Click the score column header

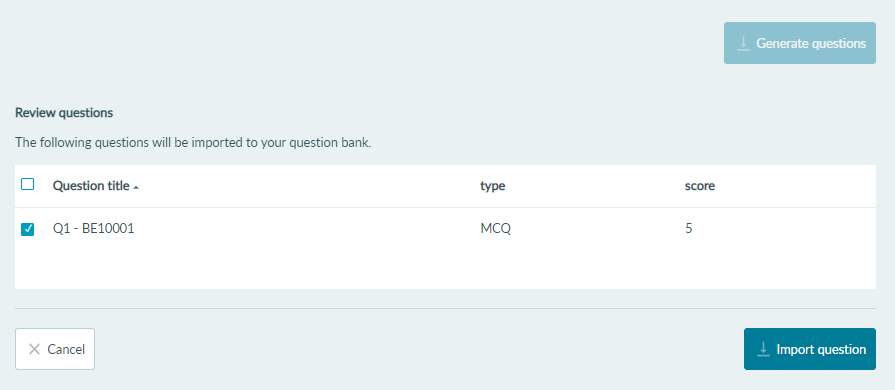click(x=700, y=186)
